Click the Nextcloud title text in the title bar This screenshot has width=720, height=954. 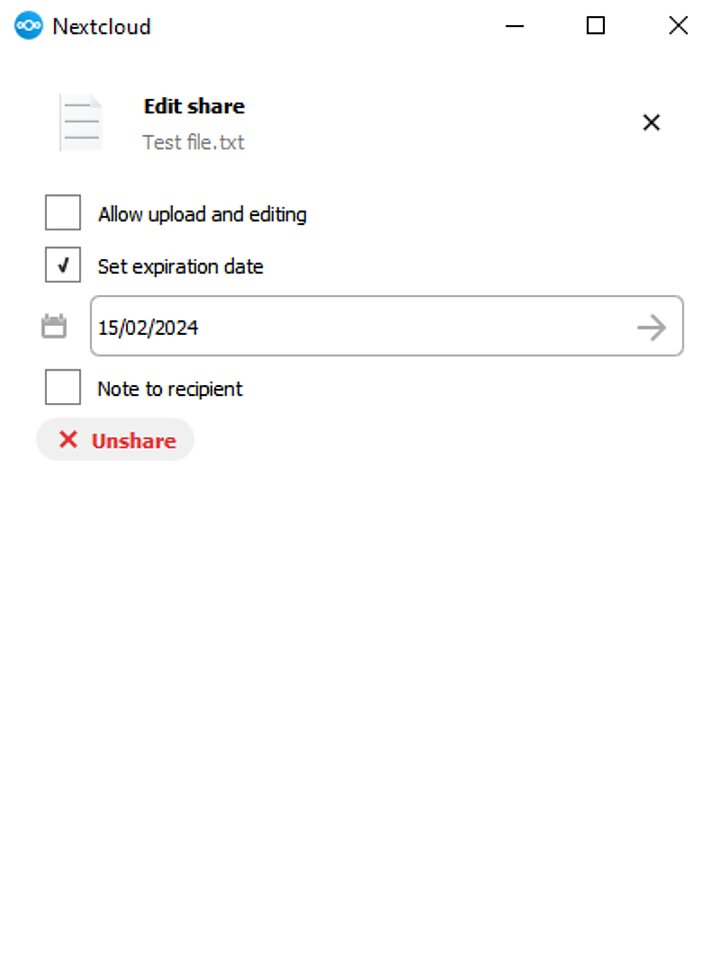tap(102, 25)
